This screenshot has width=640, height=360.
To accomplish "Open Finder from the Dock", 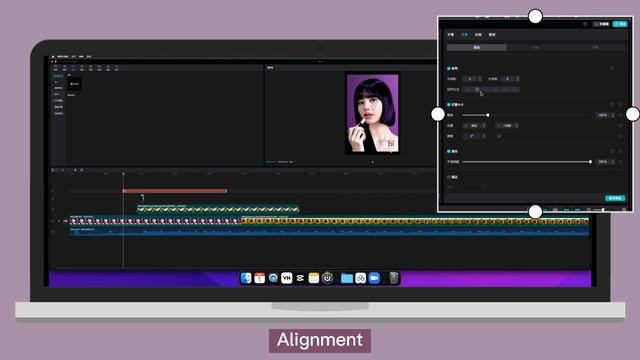I will click(246, 278).
